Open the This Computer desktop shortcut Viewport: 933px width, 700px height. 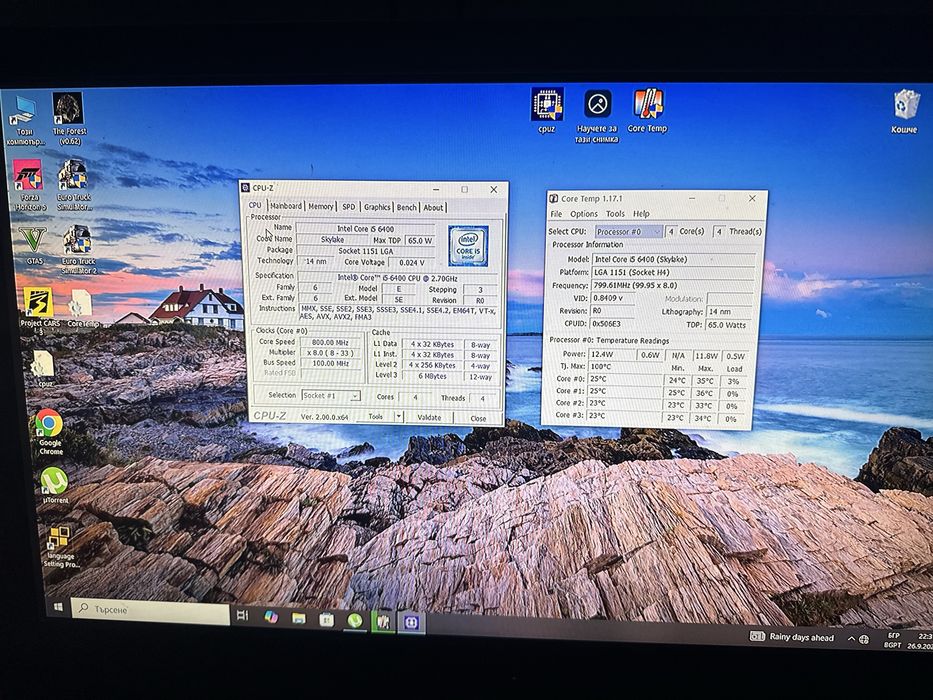[24, 121]
